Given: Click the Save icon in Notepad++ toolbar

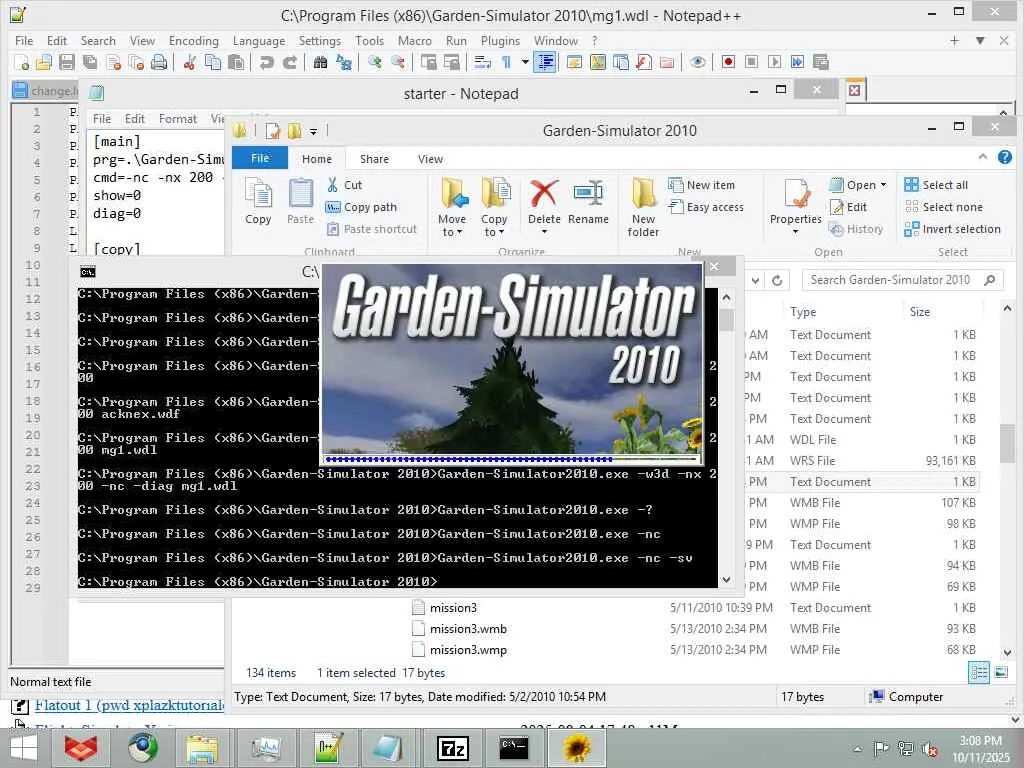Looking at the screenshot, I should (x=67, y=62).
